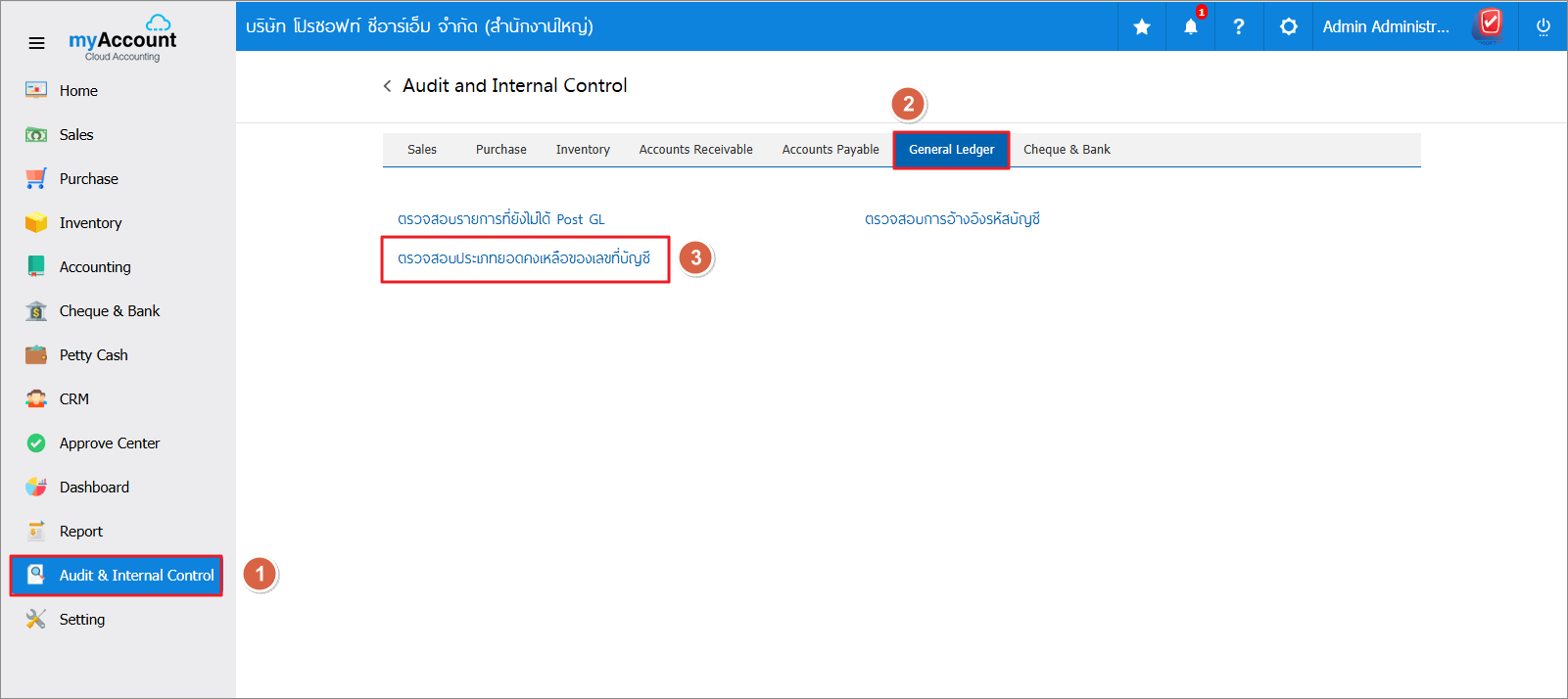Open the Dashboard sidebar item
1568x699 pixels.
(94, 488)
